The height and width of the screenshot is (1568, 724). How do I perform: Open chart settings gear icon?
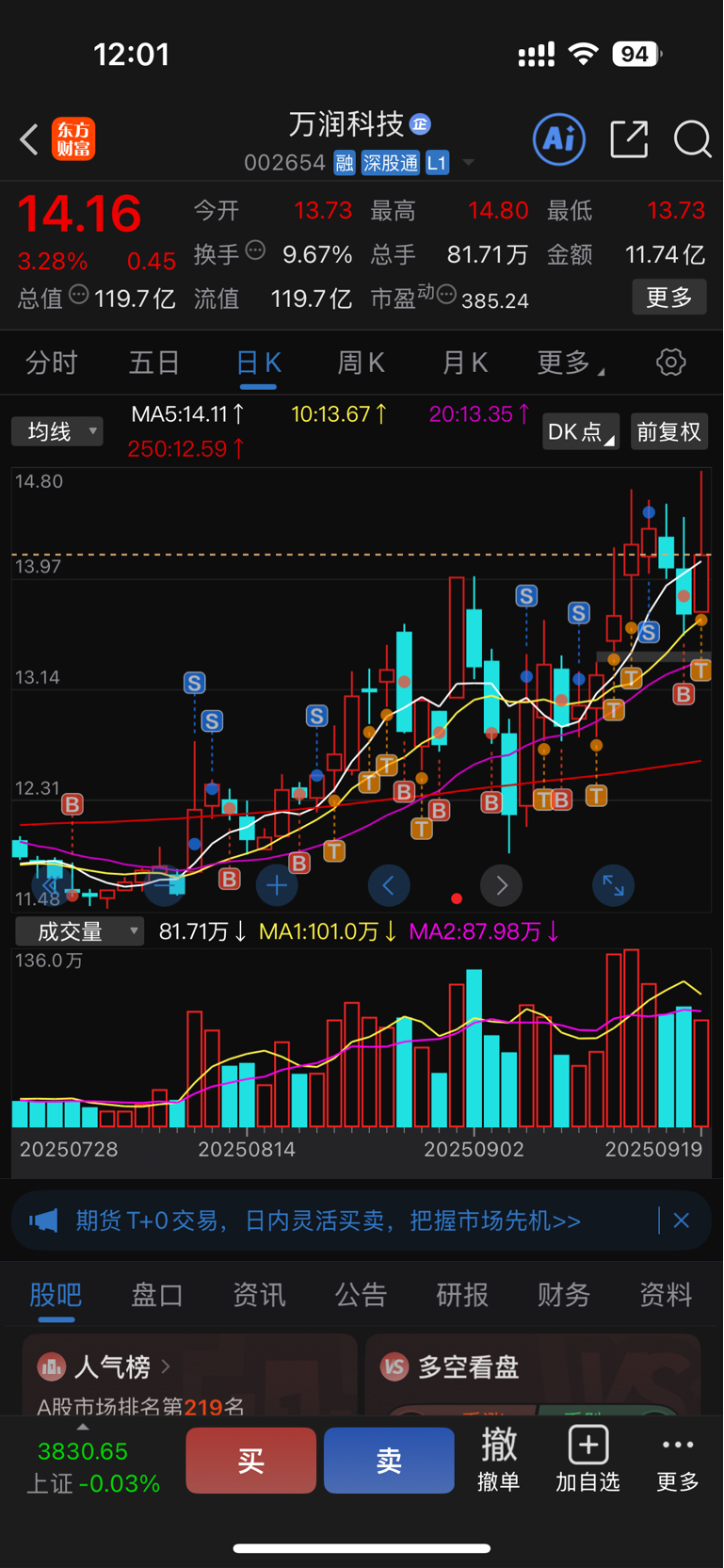pos(671,363)
